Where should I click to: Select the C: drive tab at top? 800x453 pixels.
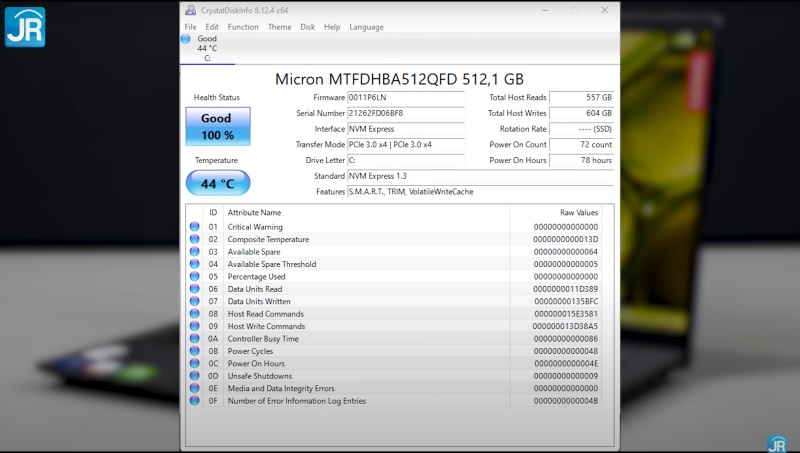[207, 48]
